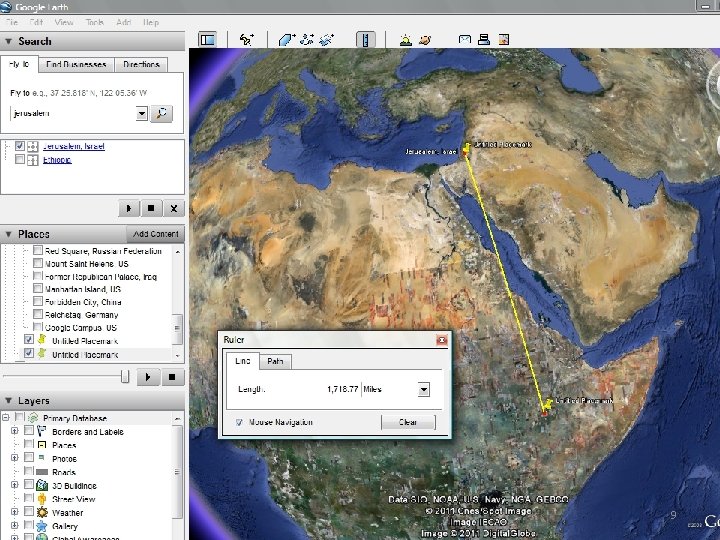The image size is (720, 540).
Task: Collapse the Search panel triangle
Action: (8, 41)
